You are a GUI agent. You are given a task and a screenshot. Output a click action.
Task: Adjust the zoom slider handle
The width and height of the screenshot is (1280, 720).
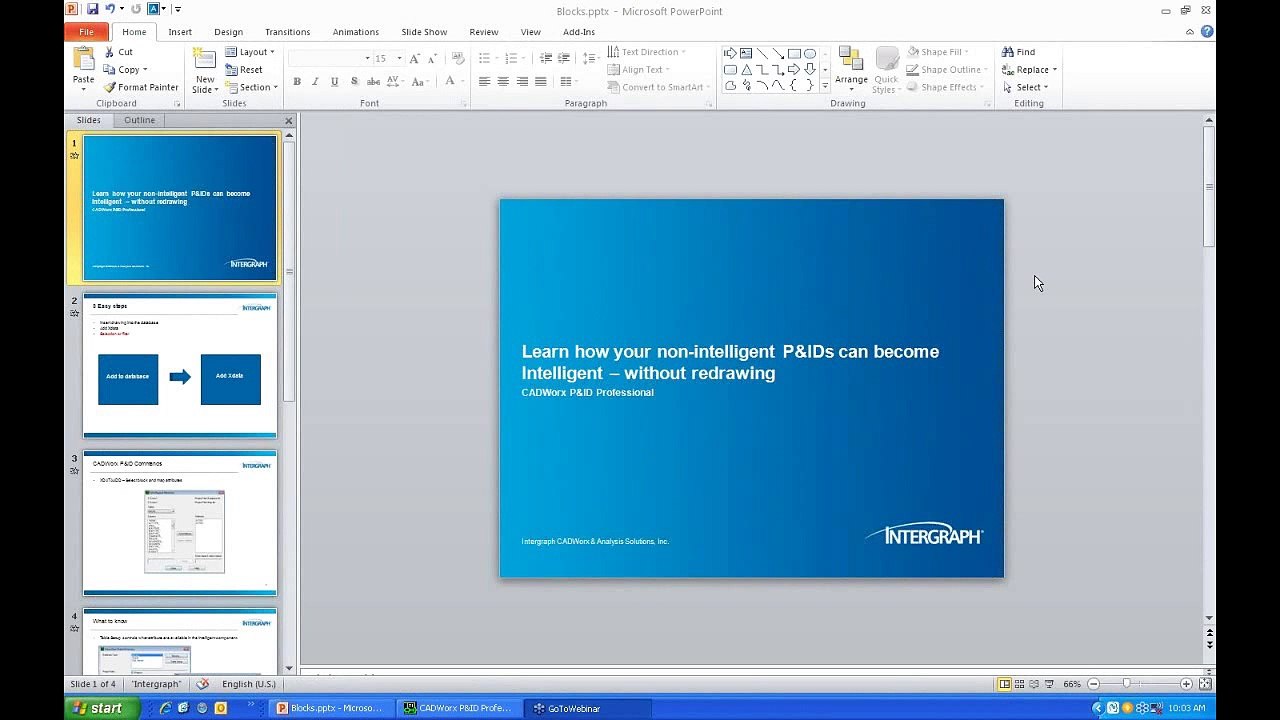point(1127,684)
